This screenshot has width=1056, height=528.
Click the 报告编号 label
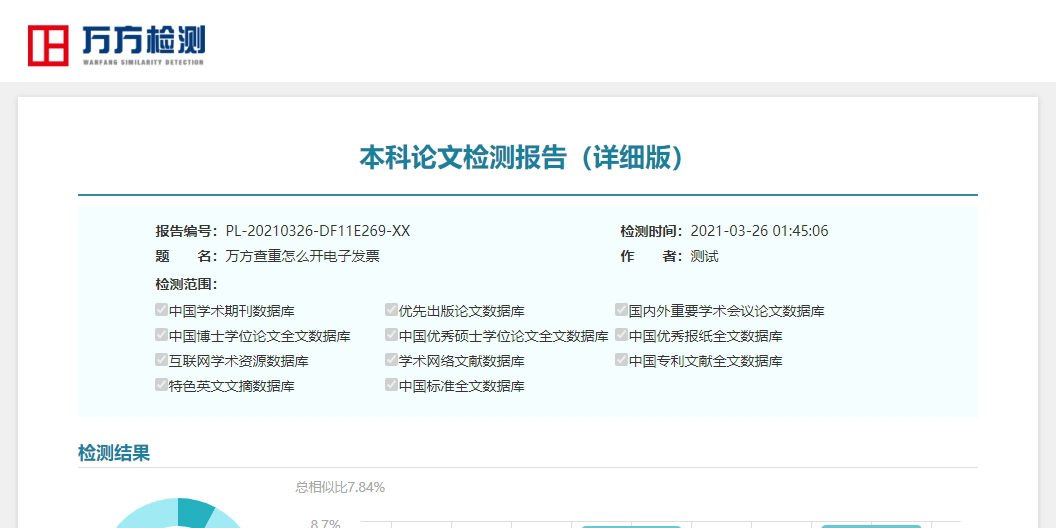[x=187, y=231]
